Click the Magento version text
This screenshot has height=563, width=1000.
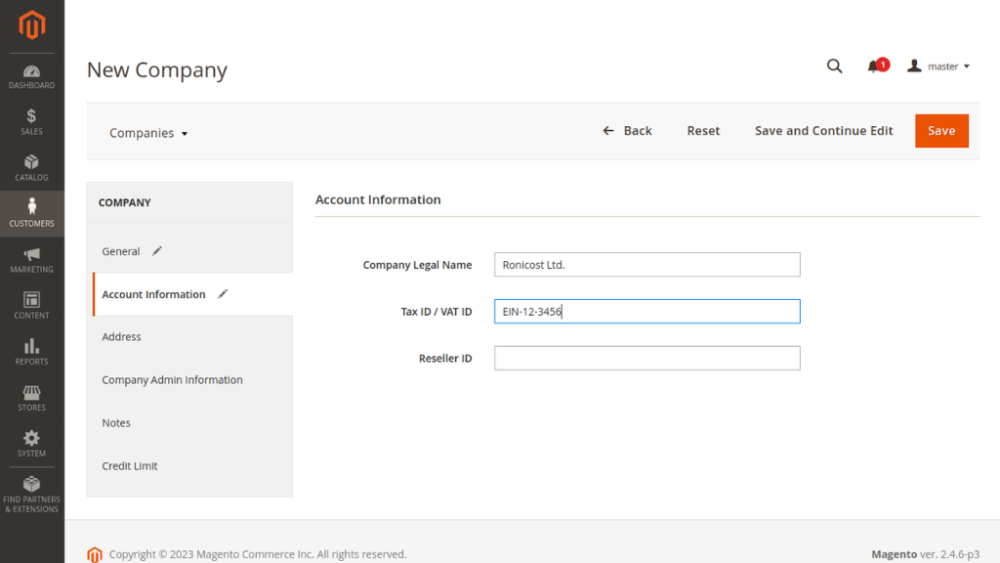click(925, 554)
